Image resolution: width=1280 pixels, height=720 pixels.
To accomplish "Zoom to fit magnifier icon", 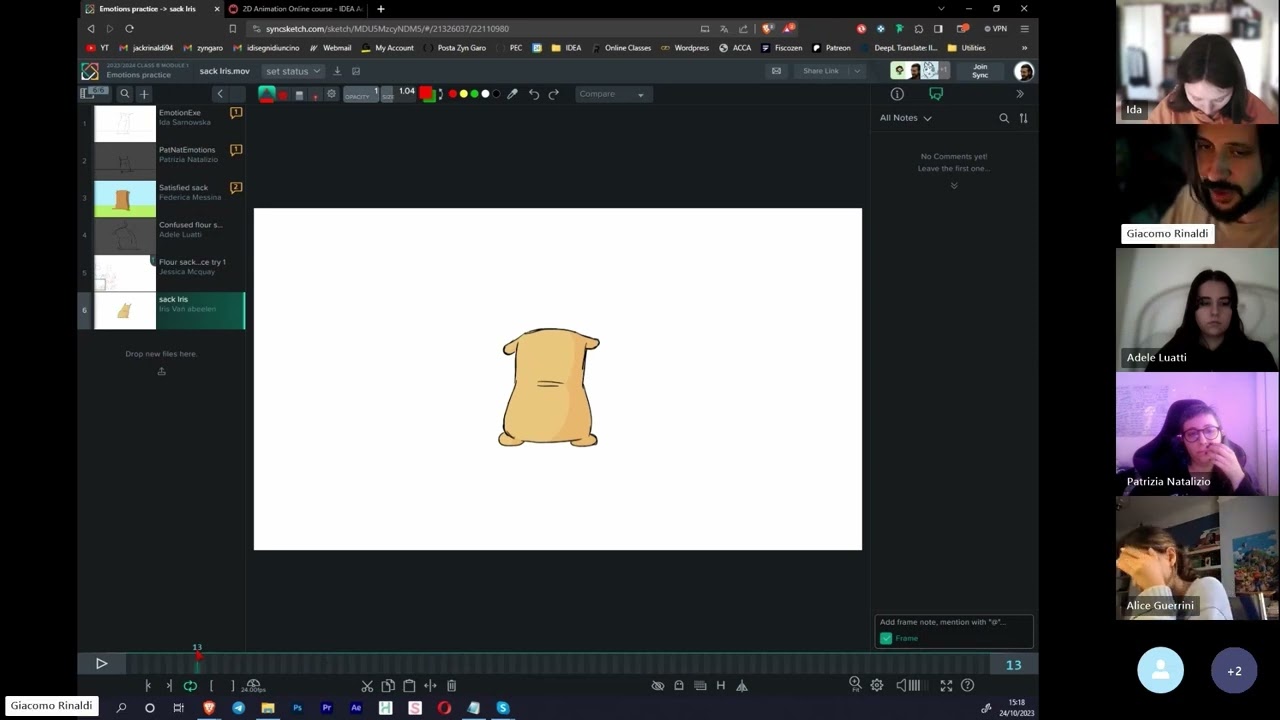I will (x=855, y=684).
